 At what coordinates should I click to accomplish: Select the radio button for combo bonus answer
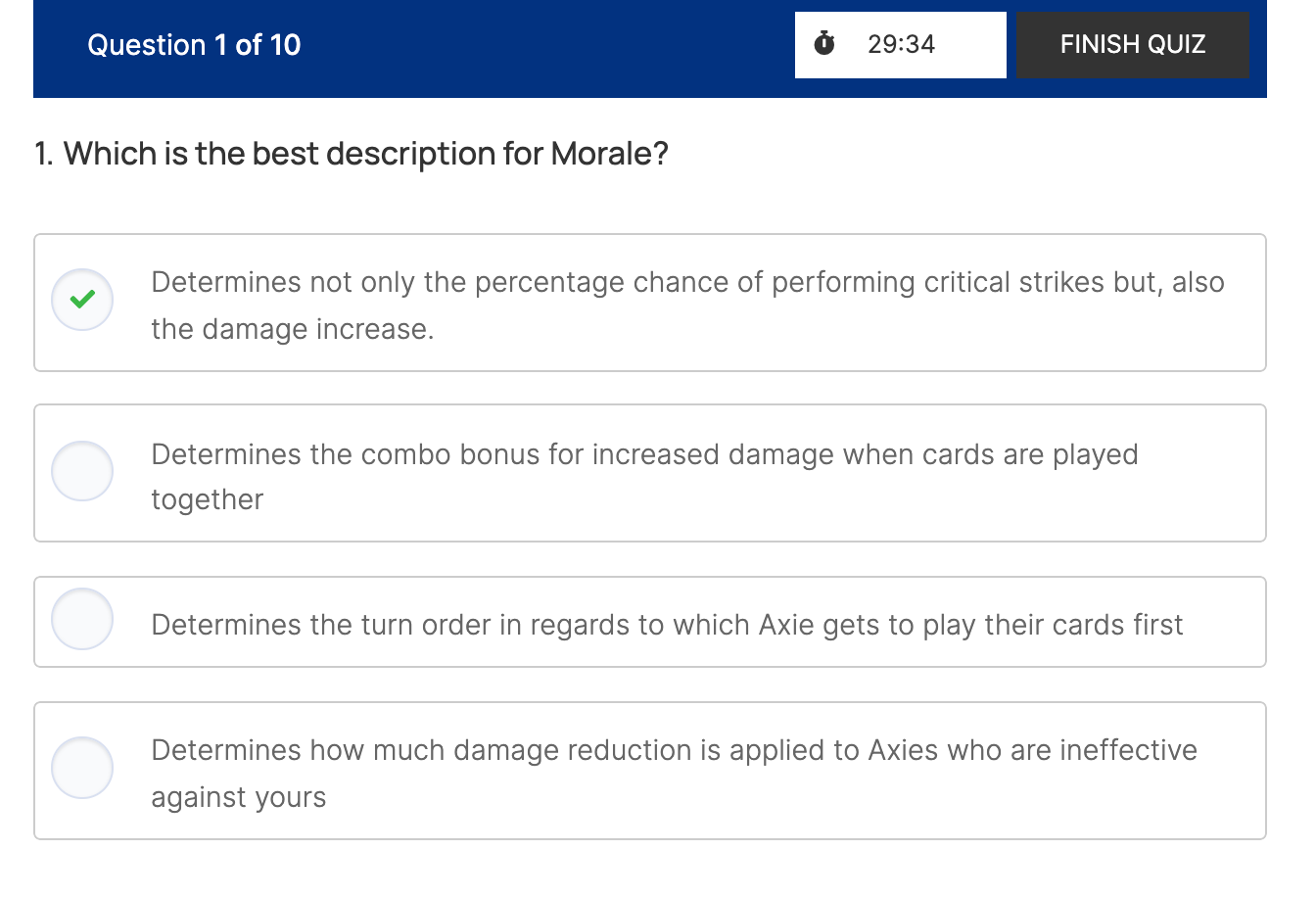(82, 471)
